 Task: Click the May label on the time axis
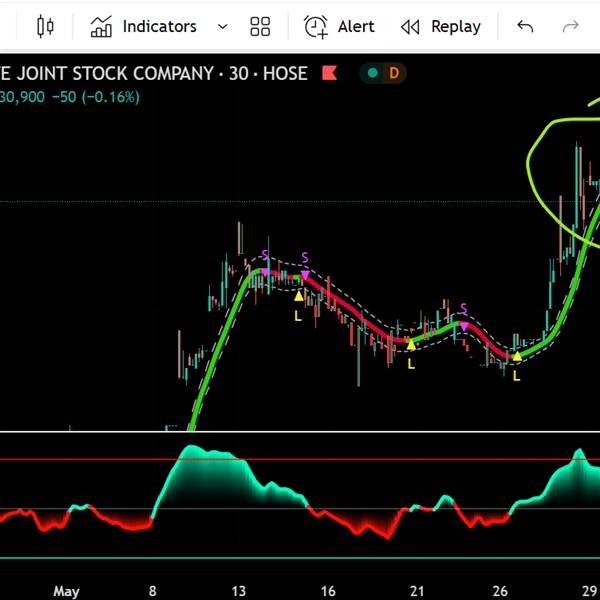(67, 592)
